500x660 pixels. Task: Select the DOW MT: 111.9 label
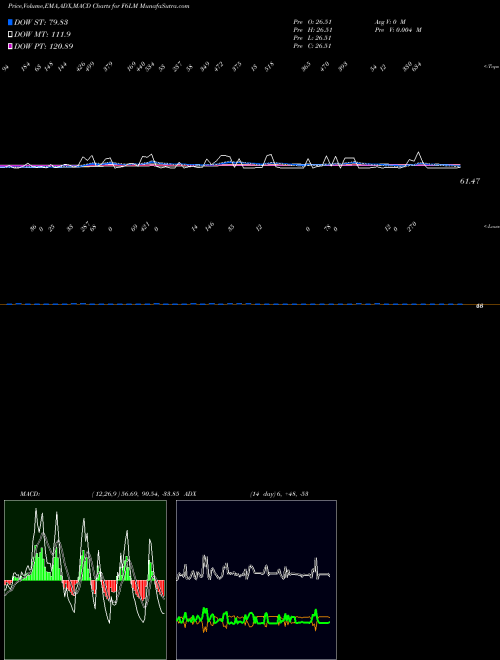(42, 35)
